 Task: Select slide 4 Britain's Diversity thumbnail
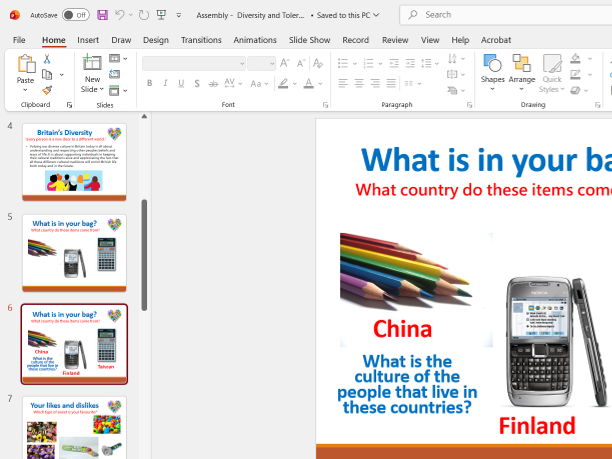pos(74,162)
